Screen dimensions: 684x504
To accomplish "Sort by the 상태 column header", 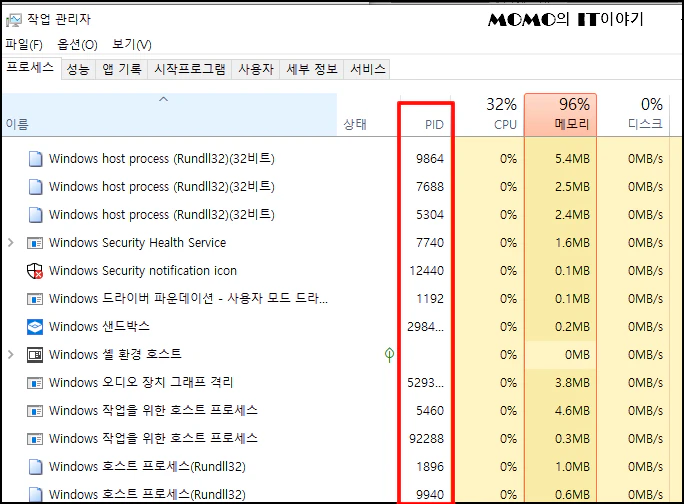I will (369, 115).
